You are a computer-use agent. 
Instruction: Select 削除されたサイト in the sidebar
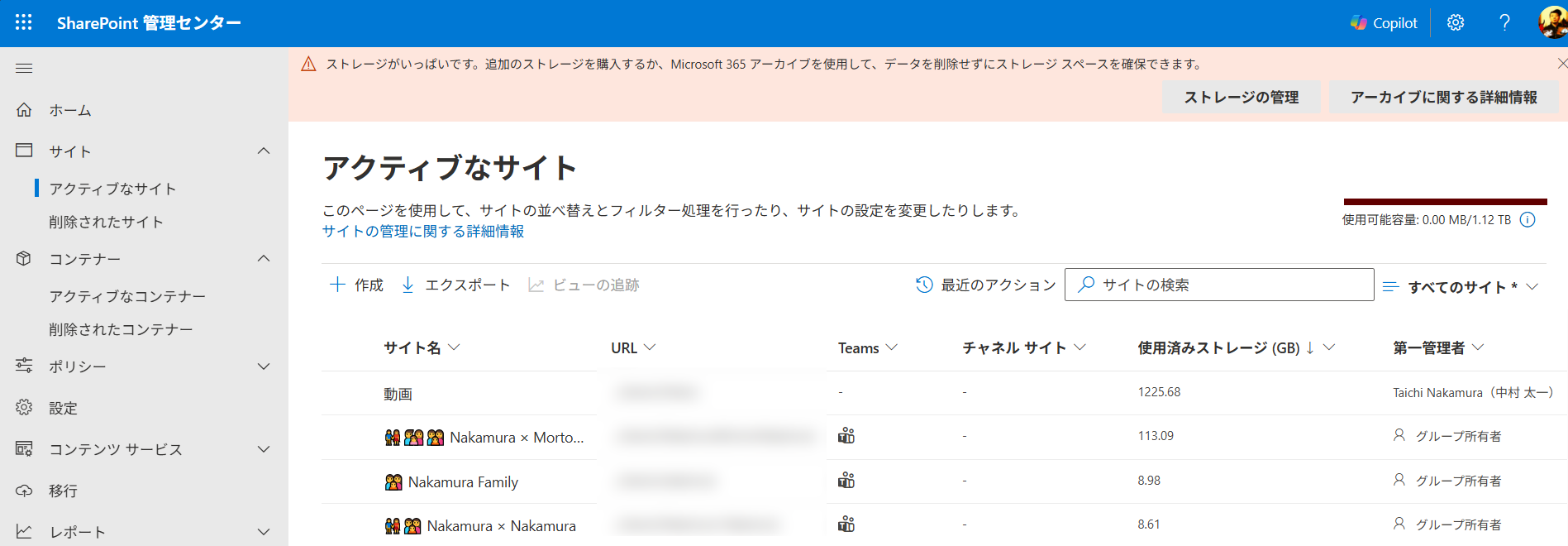(x=106, y=222)
